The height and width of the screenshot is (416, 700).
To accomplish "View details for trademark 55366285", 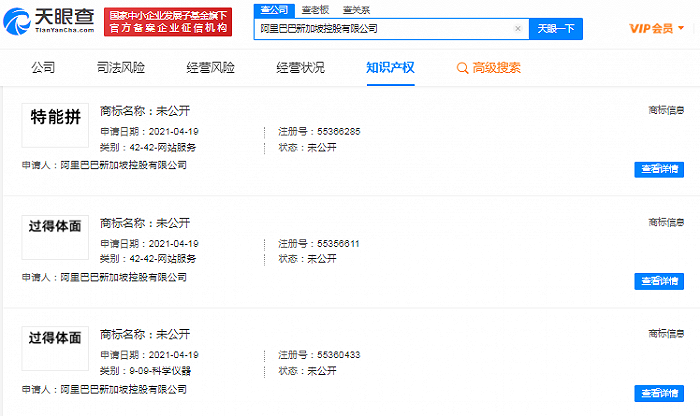I will [x=659, y=169].
